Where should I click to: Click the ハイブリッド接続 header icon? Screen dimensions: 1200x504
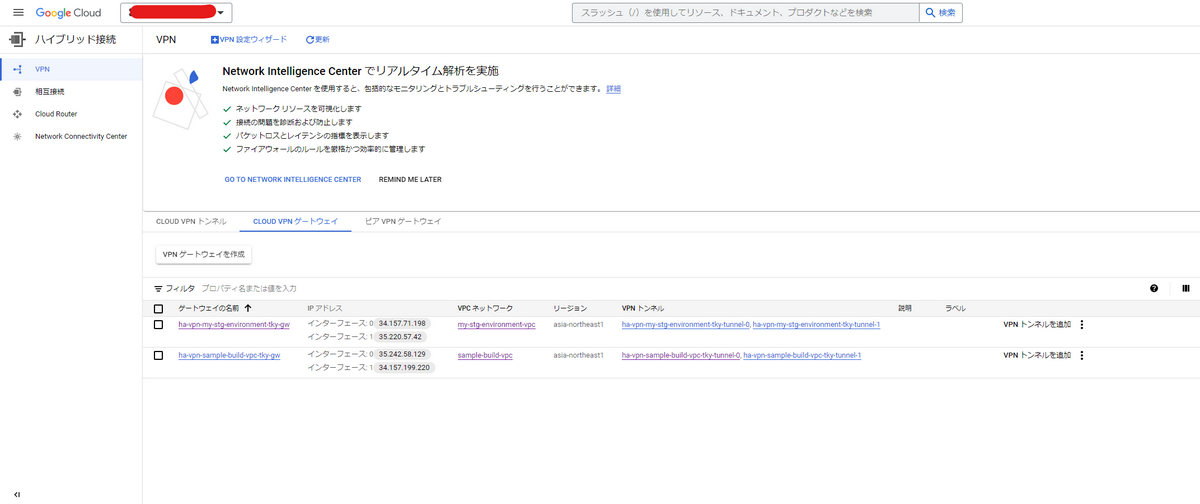pos(16,40)
